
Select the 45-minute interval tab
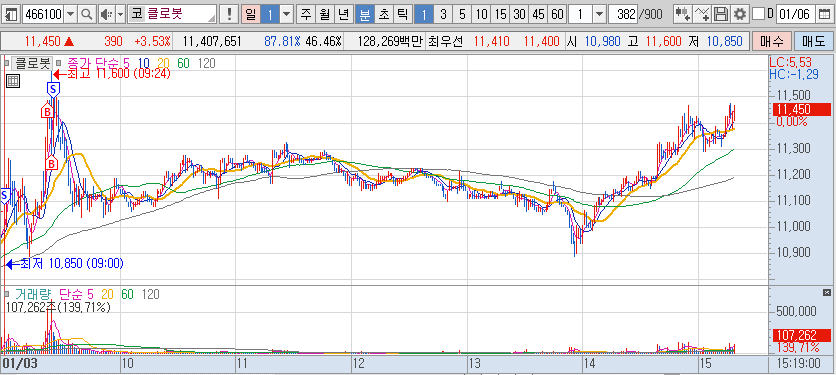coord(538,14)
